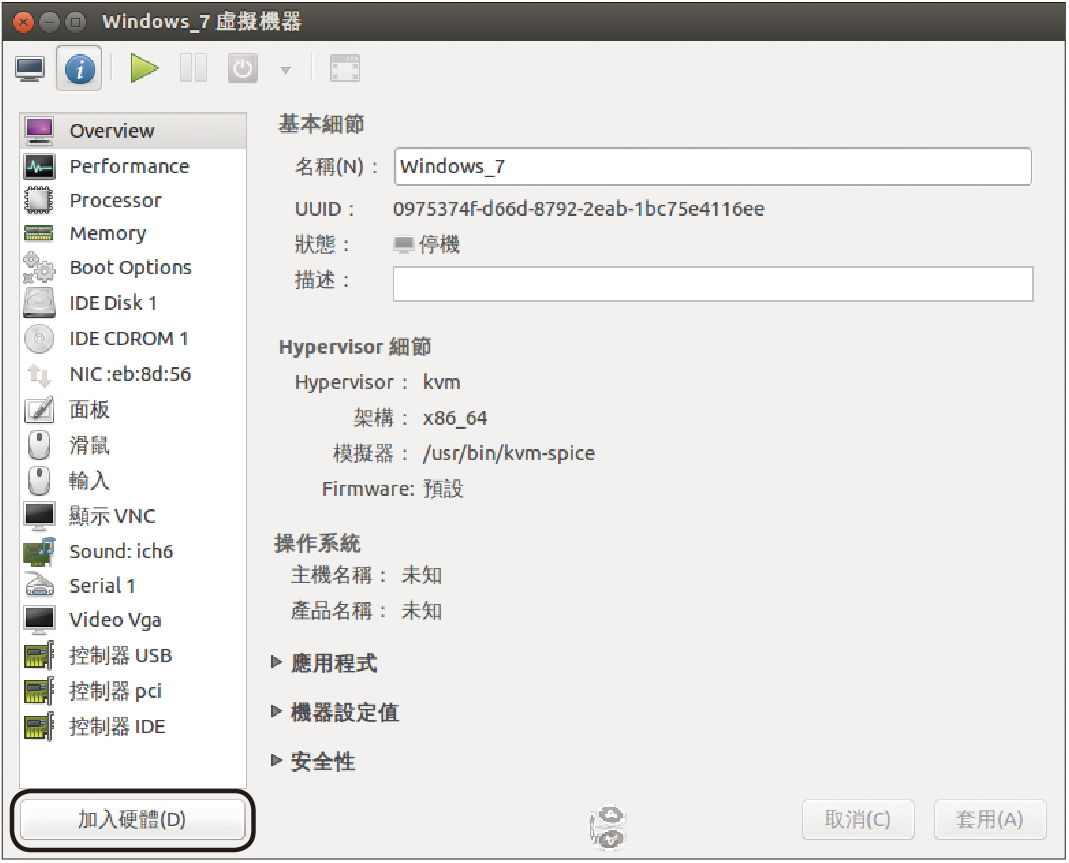Viewport: 1069px width, 863px height.
Task: Click the 取消(C) button
Action: (x=858, y=819)
